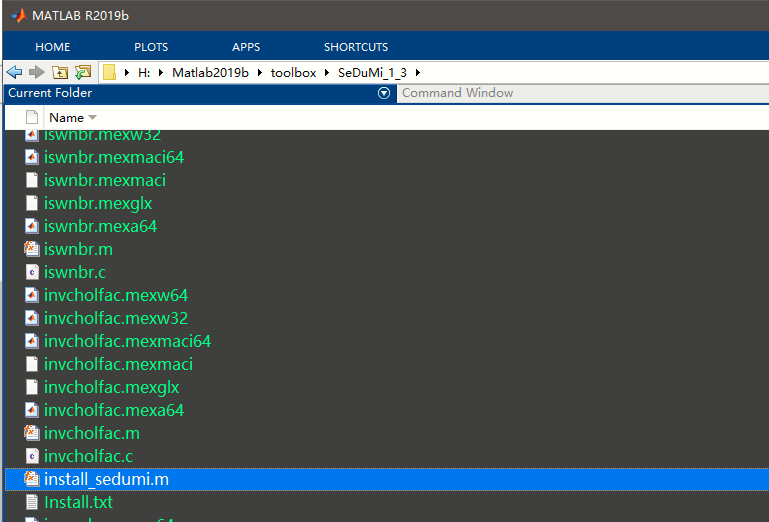
Task: Select the file iswnbr.mexglx
Action: click(x=98, y=203)
